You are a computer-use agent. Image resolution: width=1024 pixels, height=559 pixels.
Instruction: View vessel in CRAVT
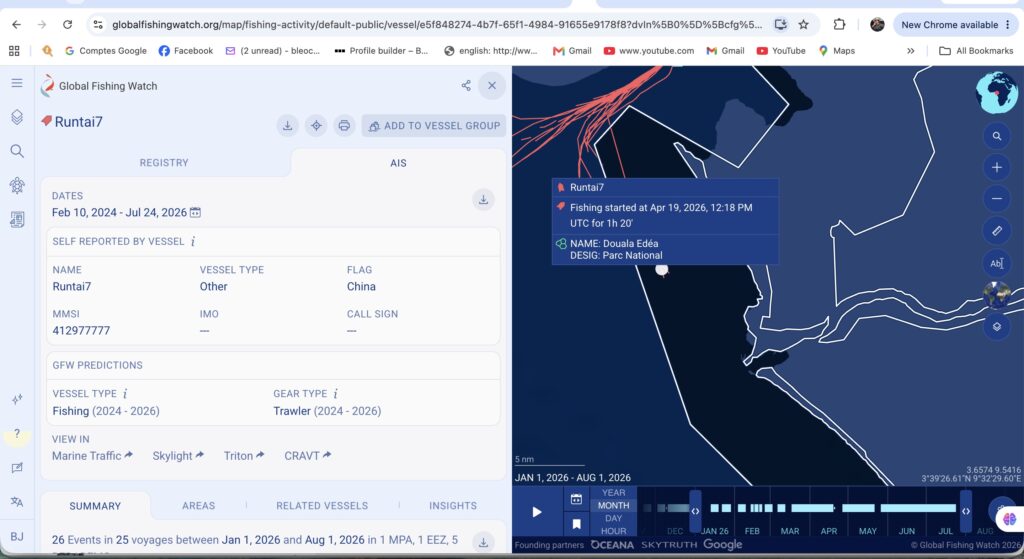pyautogui.click(x=308, y=456)
